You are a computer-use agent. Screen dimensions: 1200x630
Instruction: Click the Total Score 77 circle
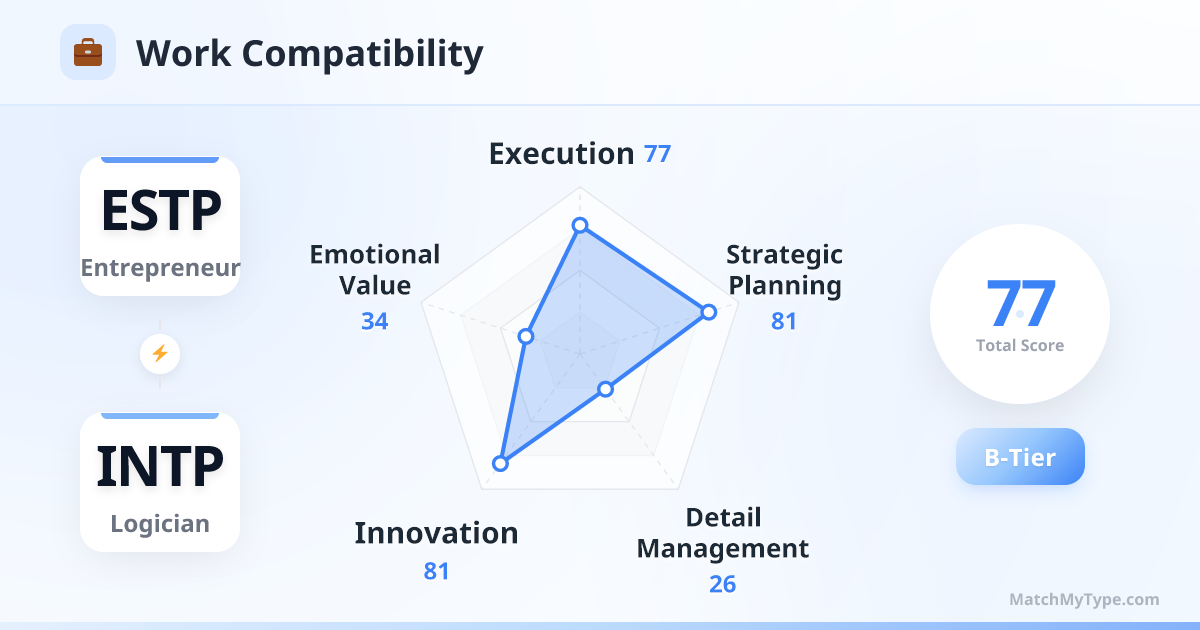[1020, 314]
